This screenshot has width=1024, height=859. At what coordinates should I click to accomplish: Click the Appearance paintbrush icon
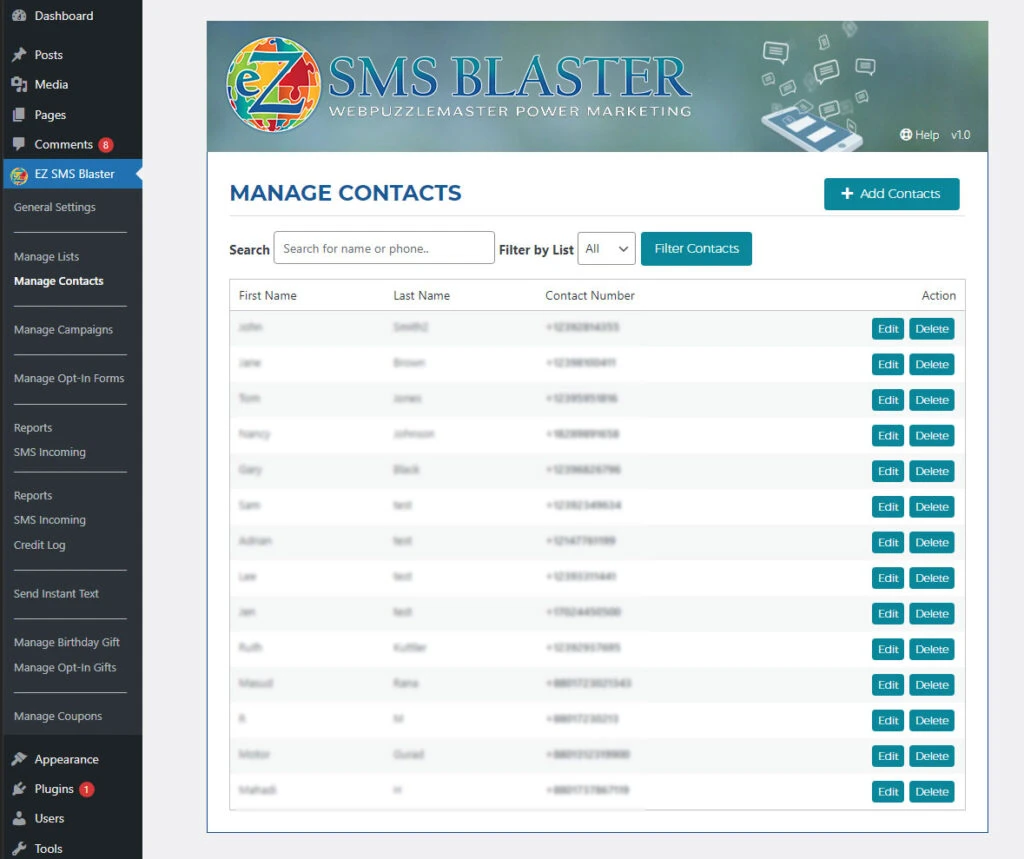tap(19, 759)
